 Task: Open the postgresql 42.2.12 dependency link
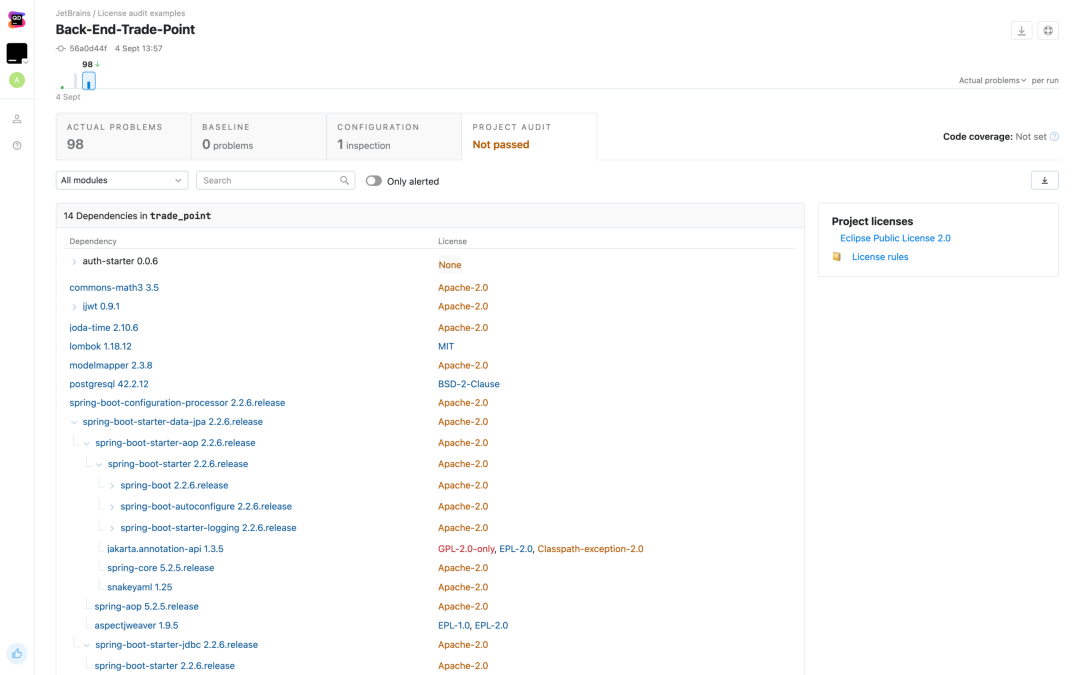coord(109,384)
